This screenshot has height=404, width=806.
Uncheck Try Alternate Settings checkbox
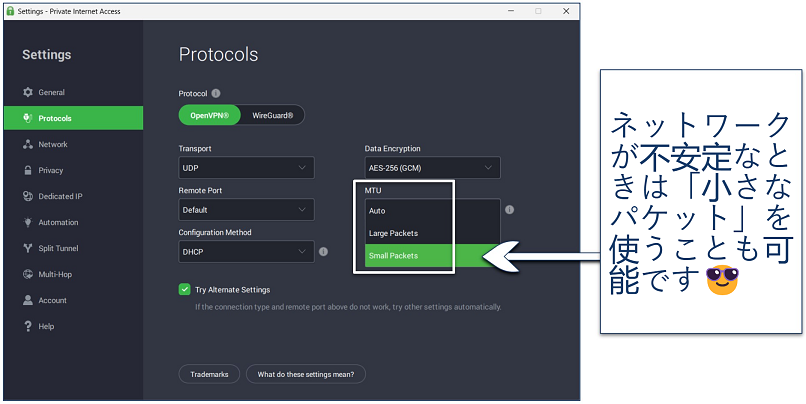185,289
